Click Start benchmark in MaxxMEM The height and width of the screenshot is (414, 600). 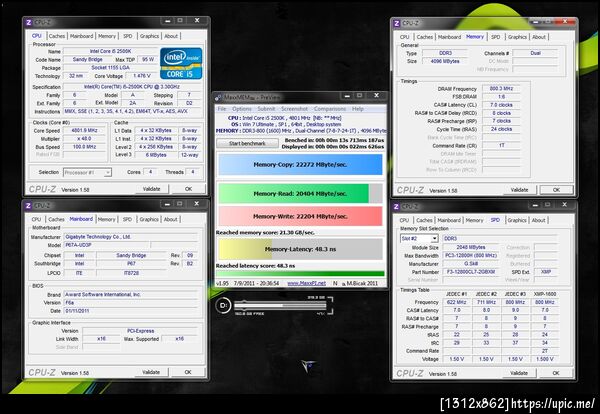click(247, 143)
